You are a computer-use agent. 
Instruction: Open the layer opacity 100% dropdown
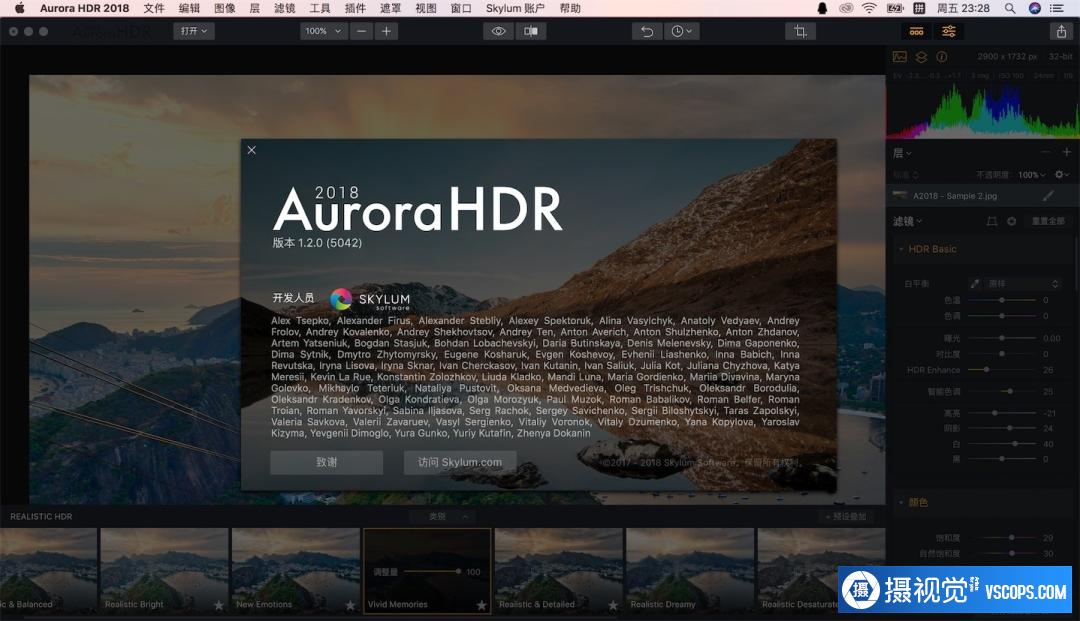point(1032,175)
